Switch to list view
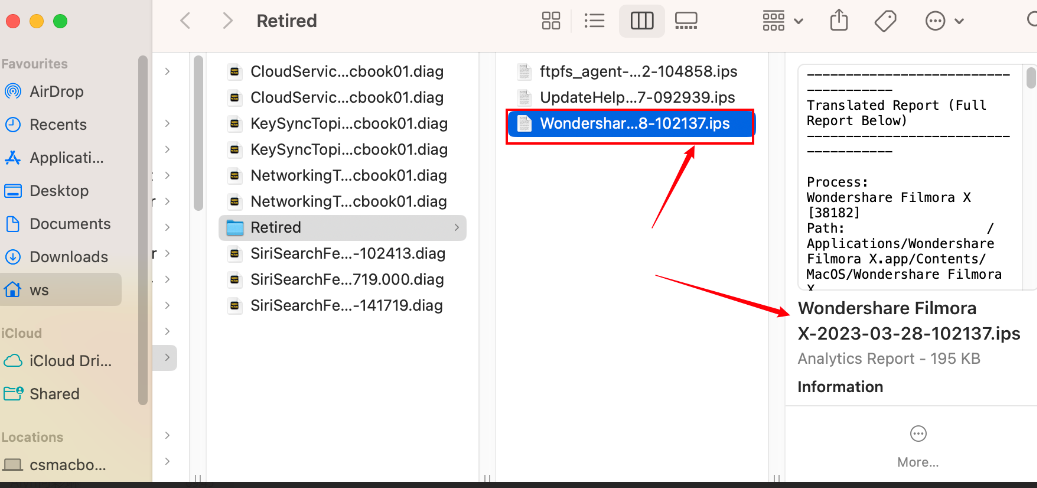 (x=594, y=21)
